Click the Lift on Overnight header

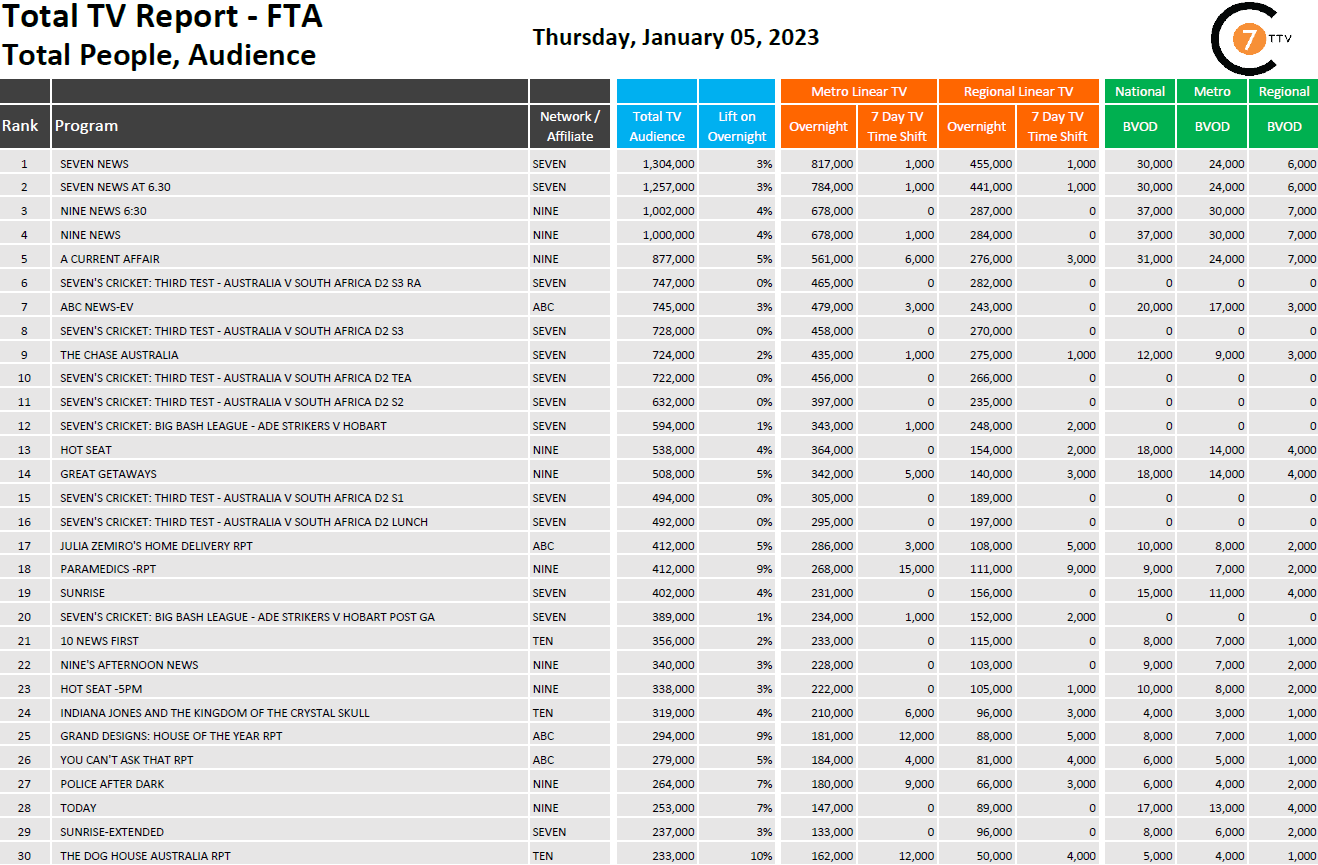coord(737,126)
